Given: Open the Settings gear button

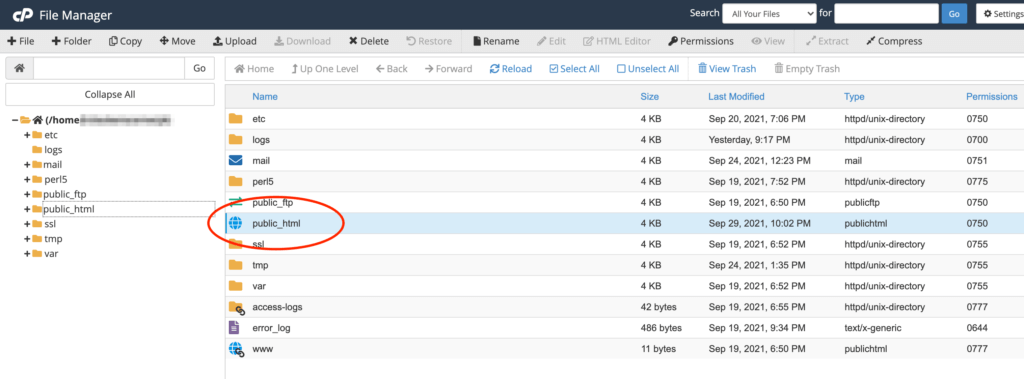Looking at the screenshot, I should [x=1000, y=14].
